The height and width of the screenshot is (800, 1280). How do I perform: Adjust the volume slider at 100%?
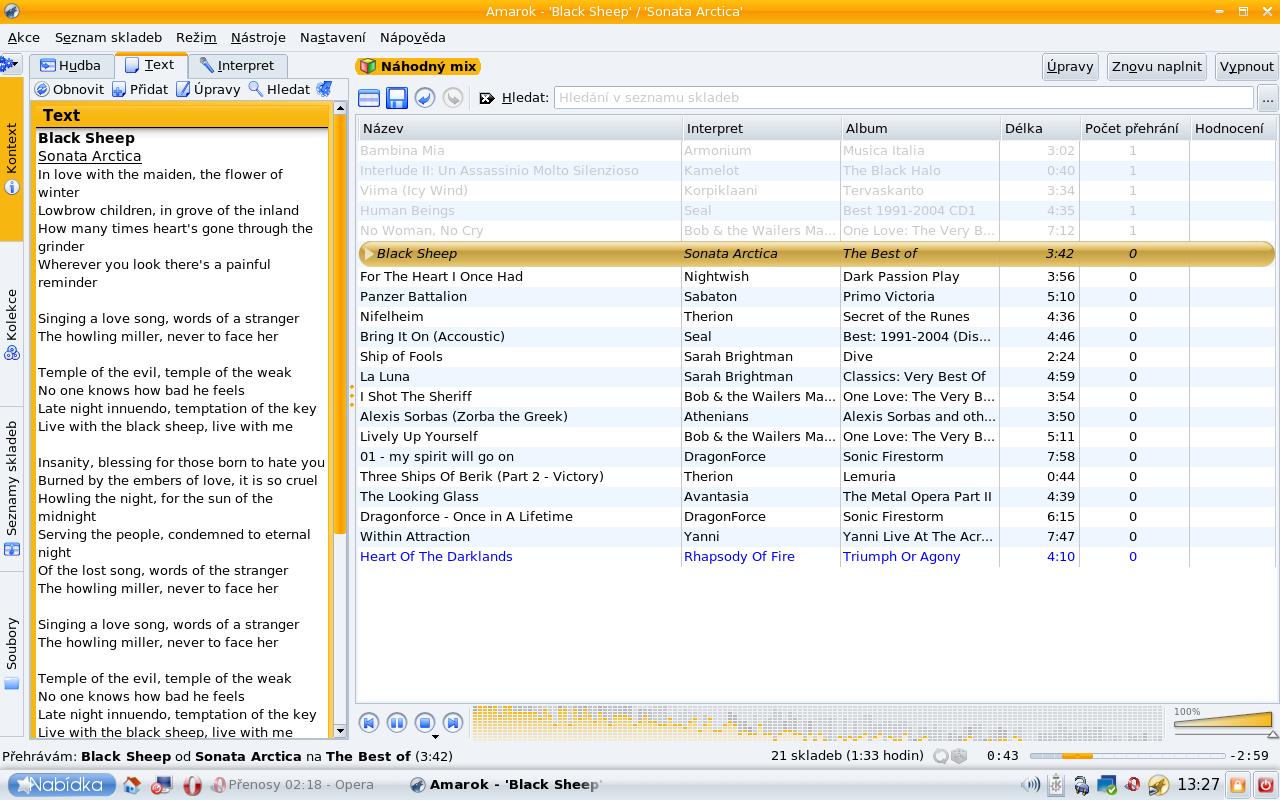[x=1225, y=722]
